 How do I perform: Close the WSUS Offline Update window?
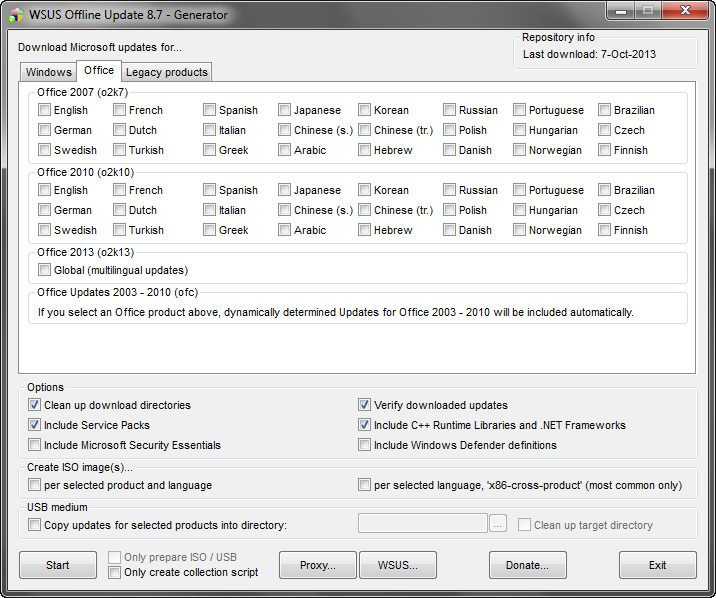pos(685,11)
